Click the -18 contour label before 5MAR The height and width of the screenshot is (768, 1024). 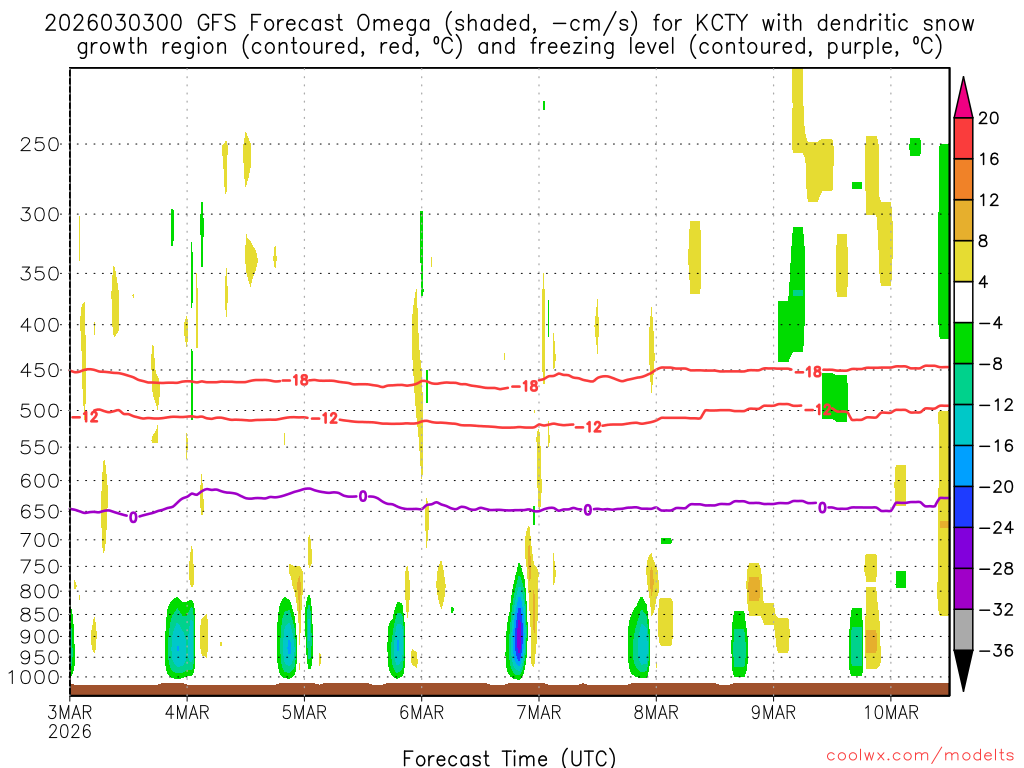point(296,380)
